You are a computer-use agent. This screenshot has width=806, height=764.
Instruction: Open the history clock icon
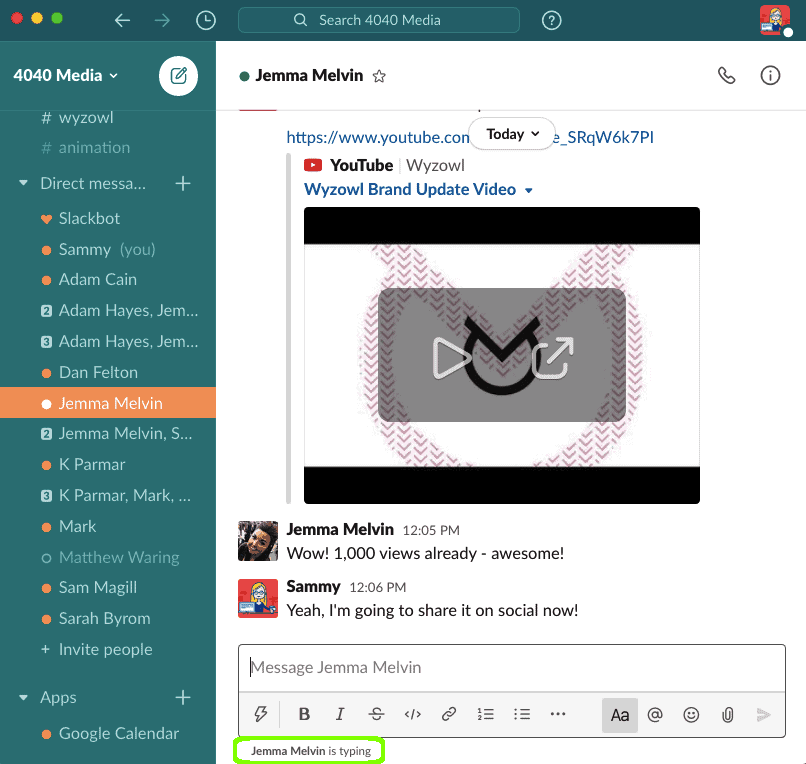pos(206,20)
